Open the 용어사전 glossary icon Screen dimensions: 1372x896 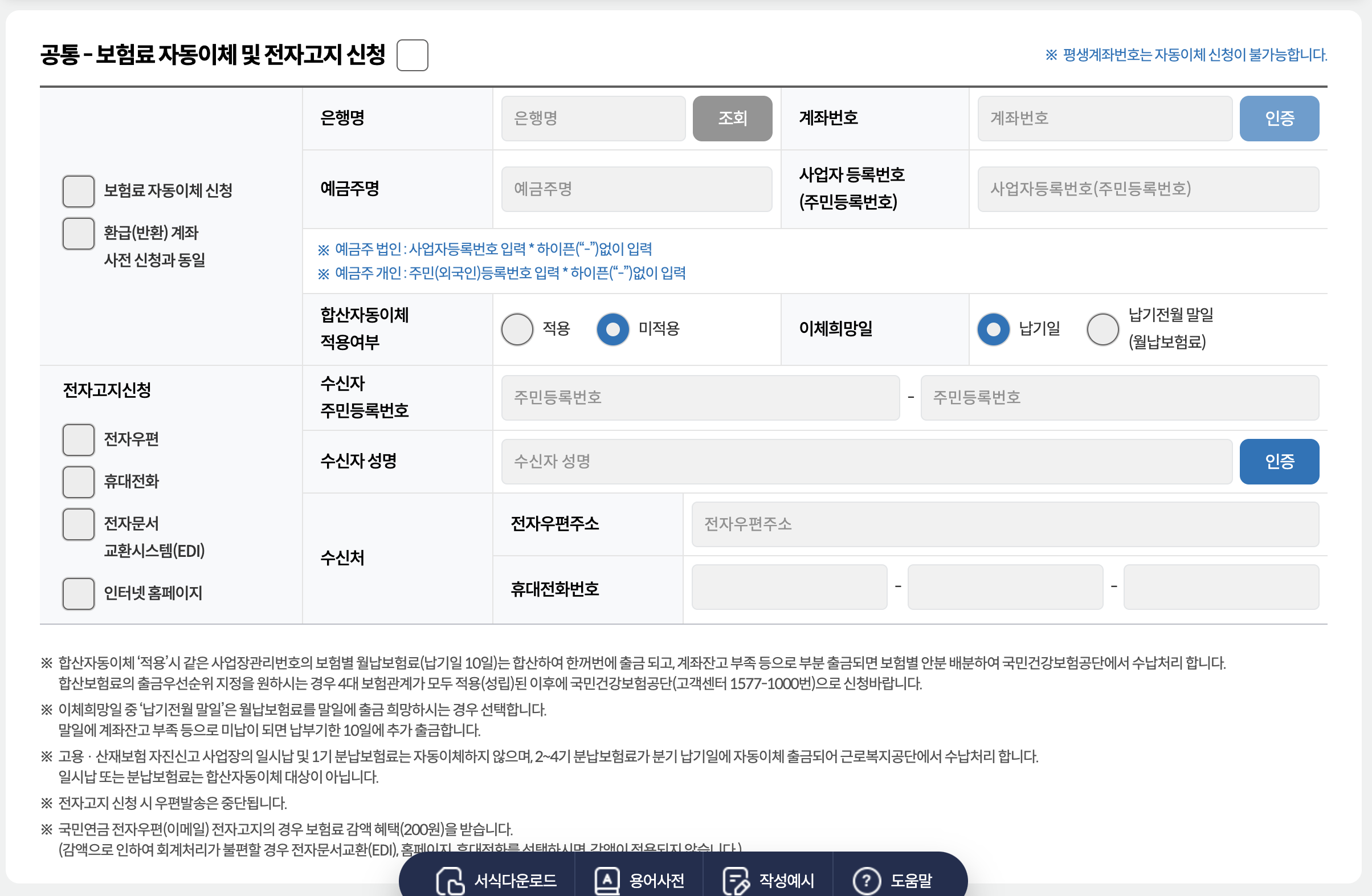click(x=606, y=881)
